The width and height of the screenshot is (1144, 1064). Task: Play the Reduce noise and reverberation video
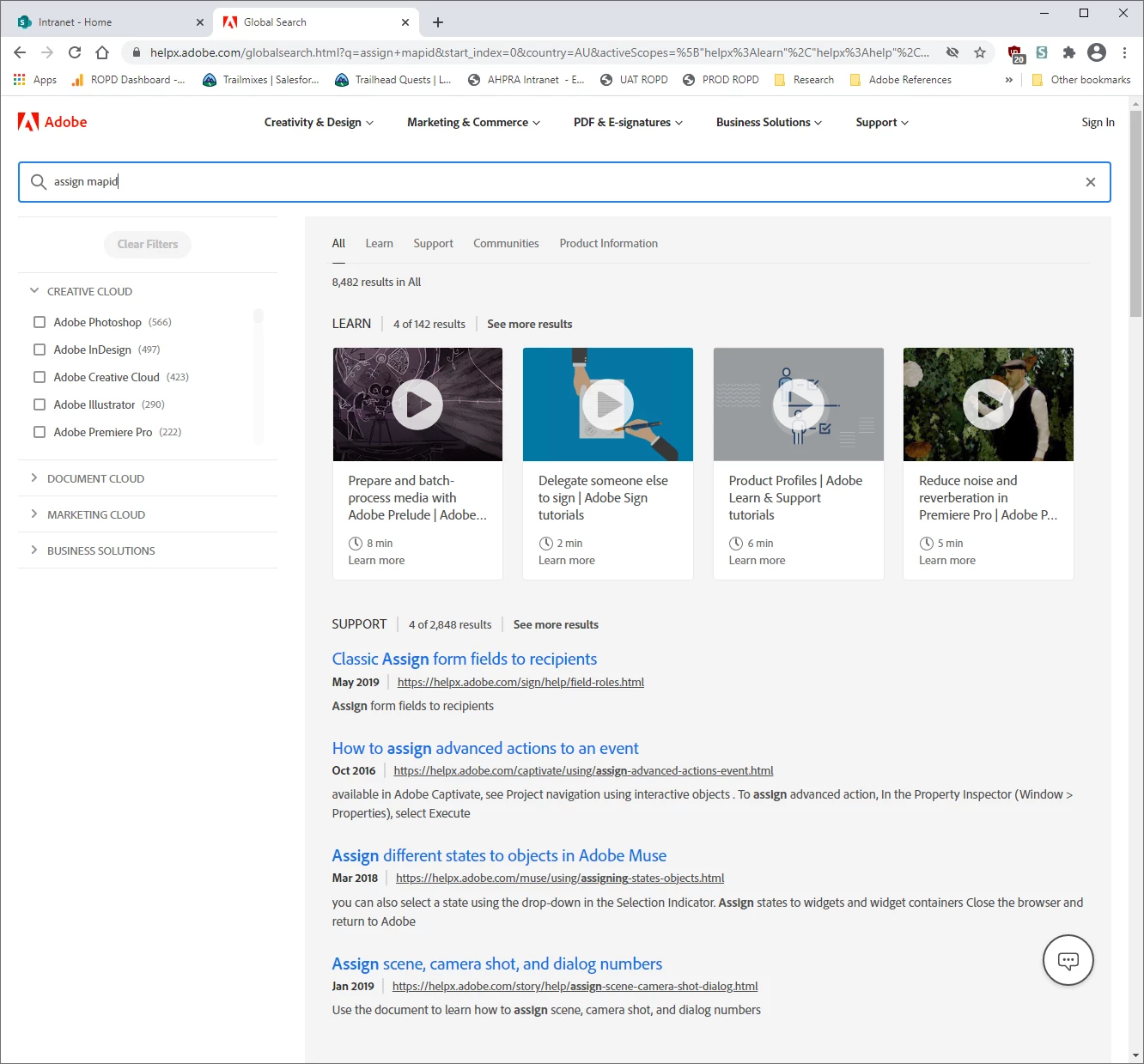click(x=989, y=404)
